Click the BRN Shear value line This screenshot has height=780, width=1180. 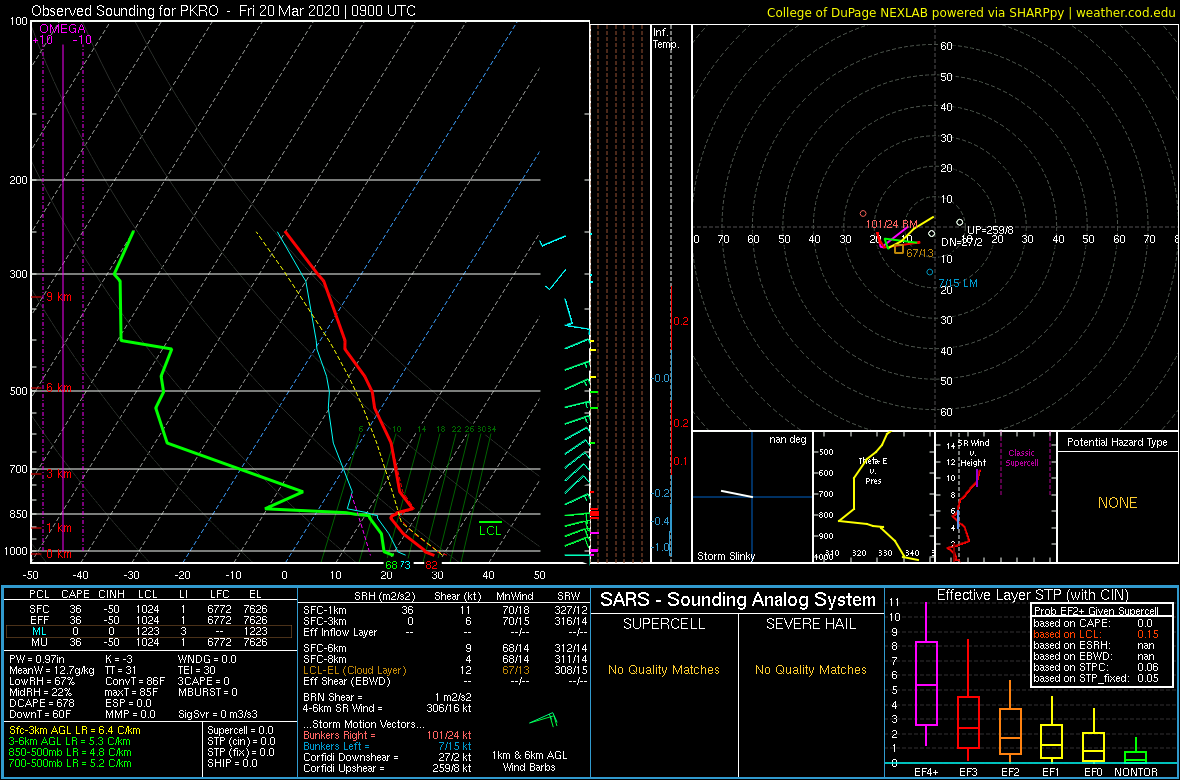386,696
